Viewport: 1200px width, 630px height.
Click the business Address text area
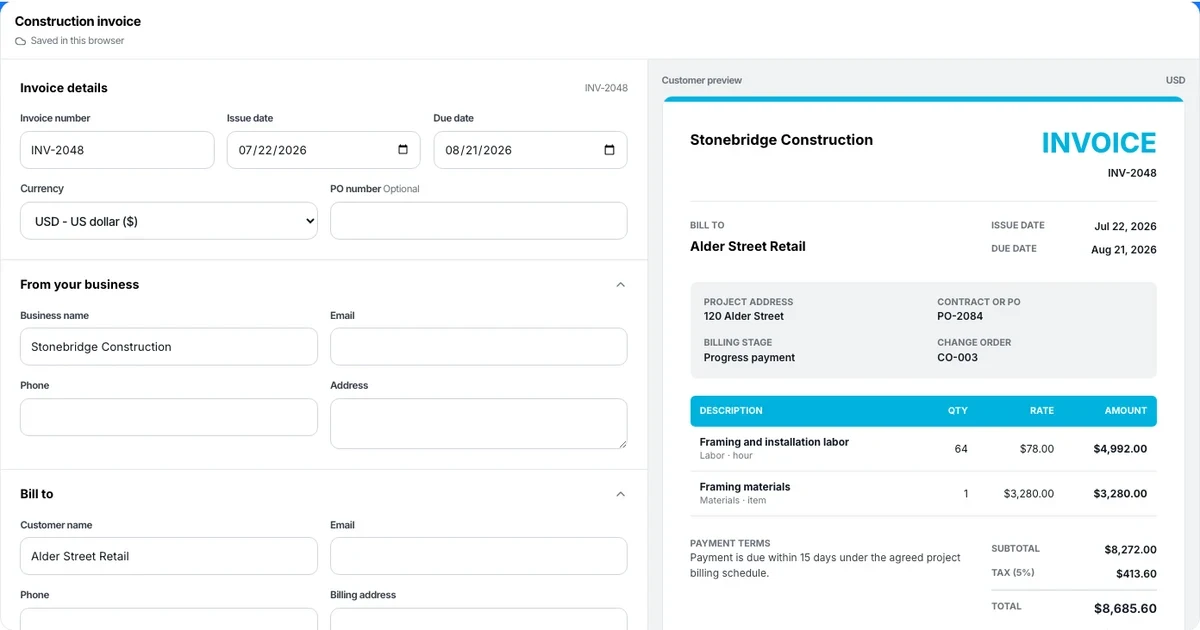point(479,424)
